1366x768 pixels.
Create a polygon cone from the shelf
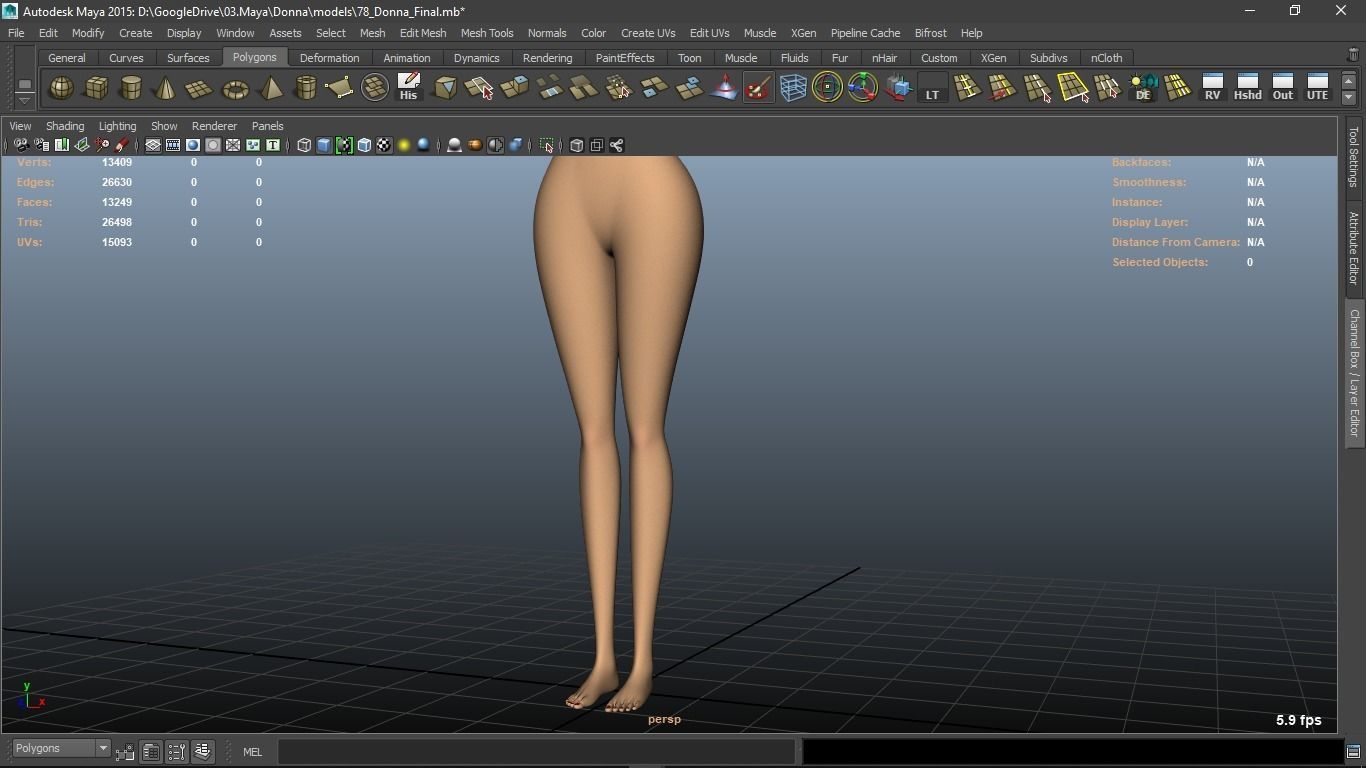pyautogui.click(x=165, y=88)
